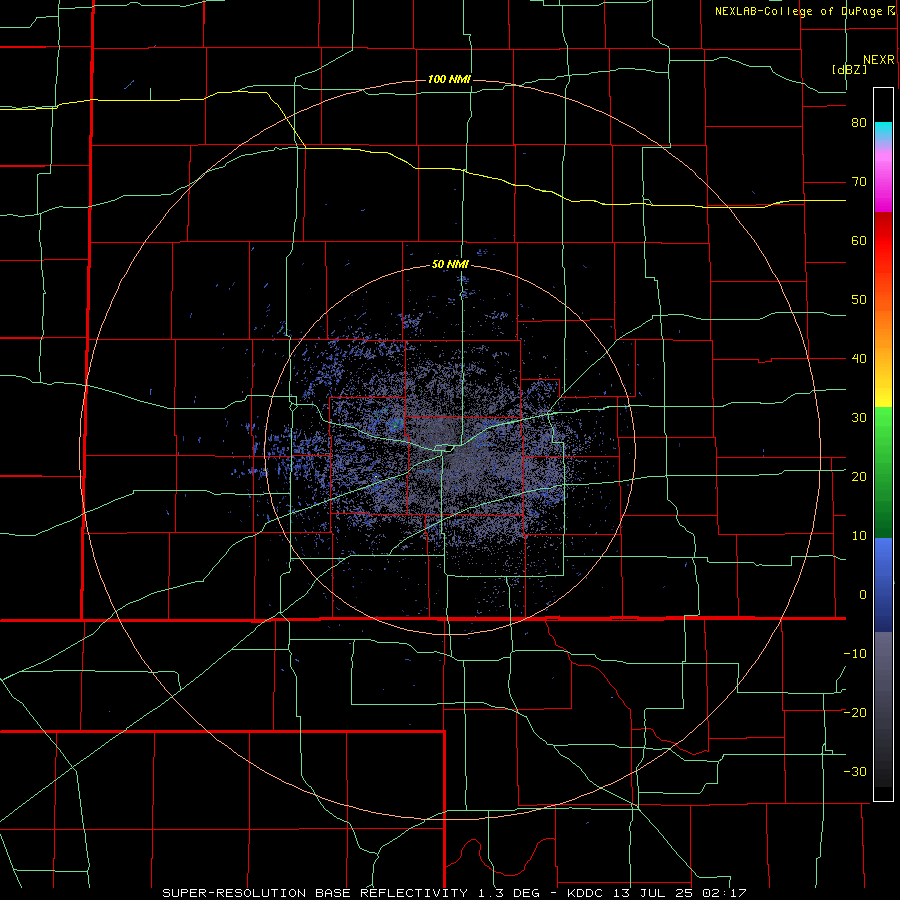Click the 10 value on the dBZ scale
Viewport: 900px width, 900px height.
[x=859, y=536]
